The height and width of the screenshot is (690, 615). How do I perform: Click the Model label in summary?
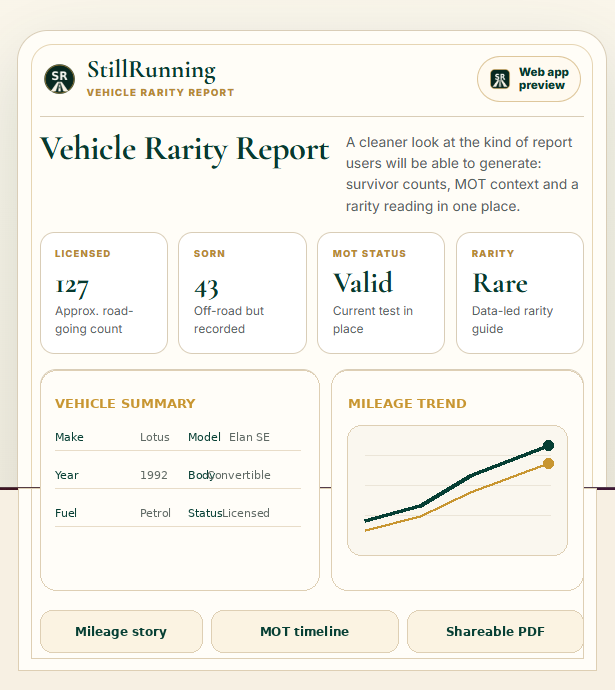point(205,437)
